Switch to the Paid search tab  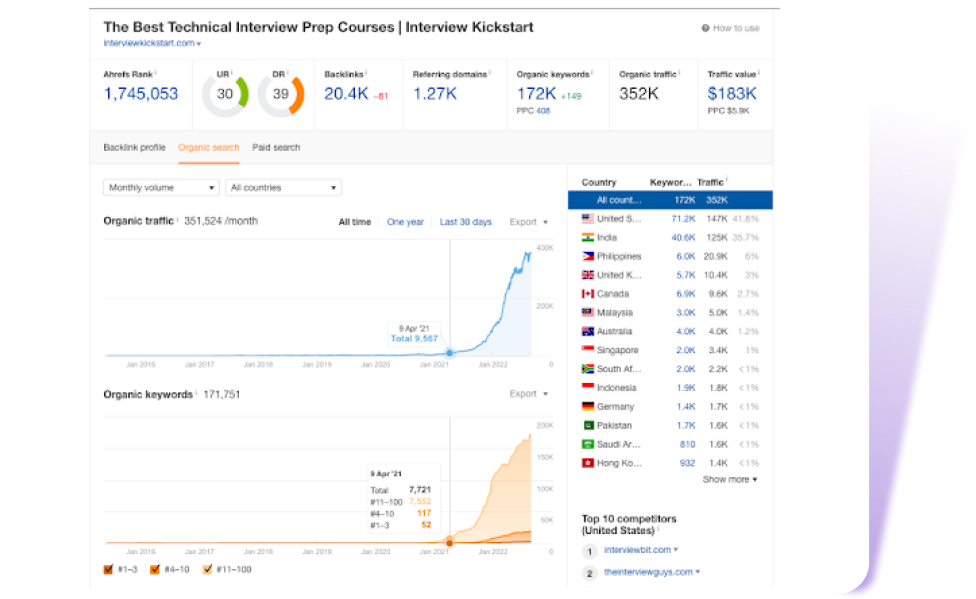(276, 148)
